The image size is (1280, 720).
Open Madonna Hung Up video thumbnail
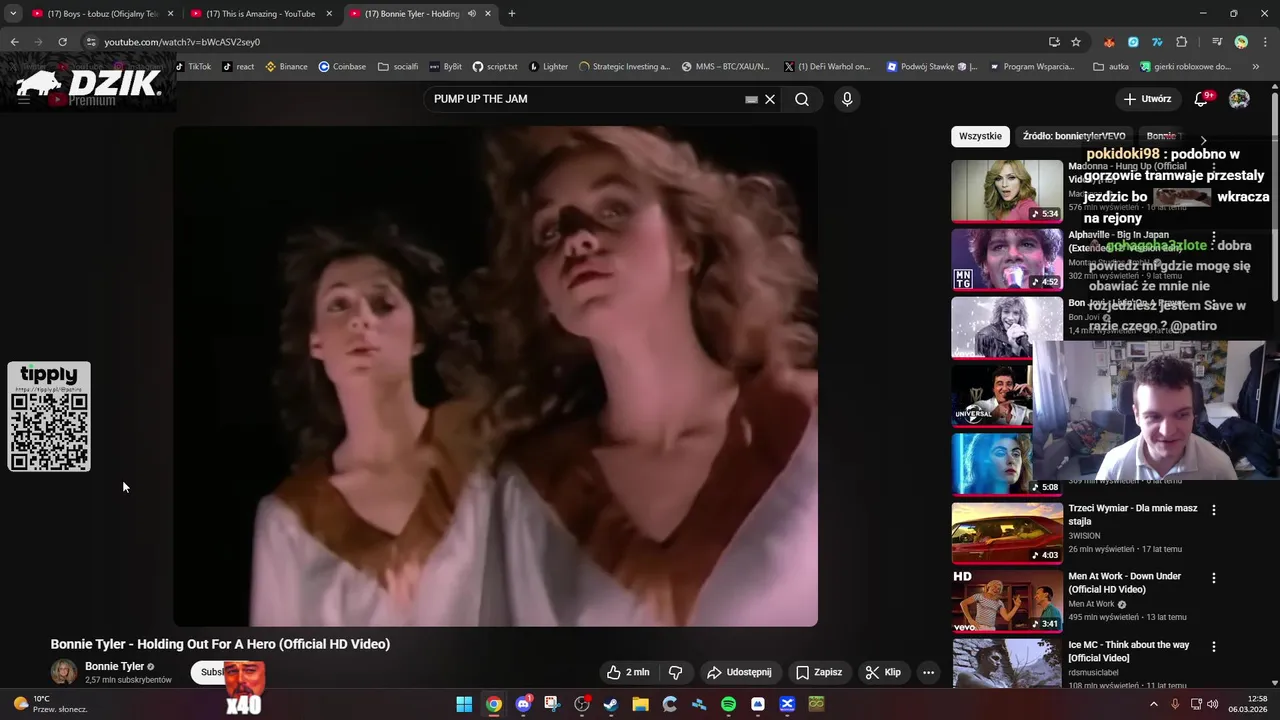(x=1007, y=191)
